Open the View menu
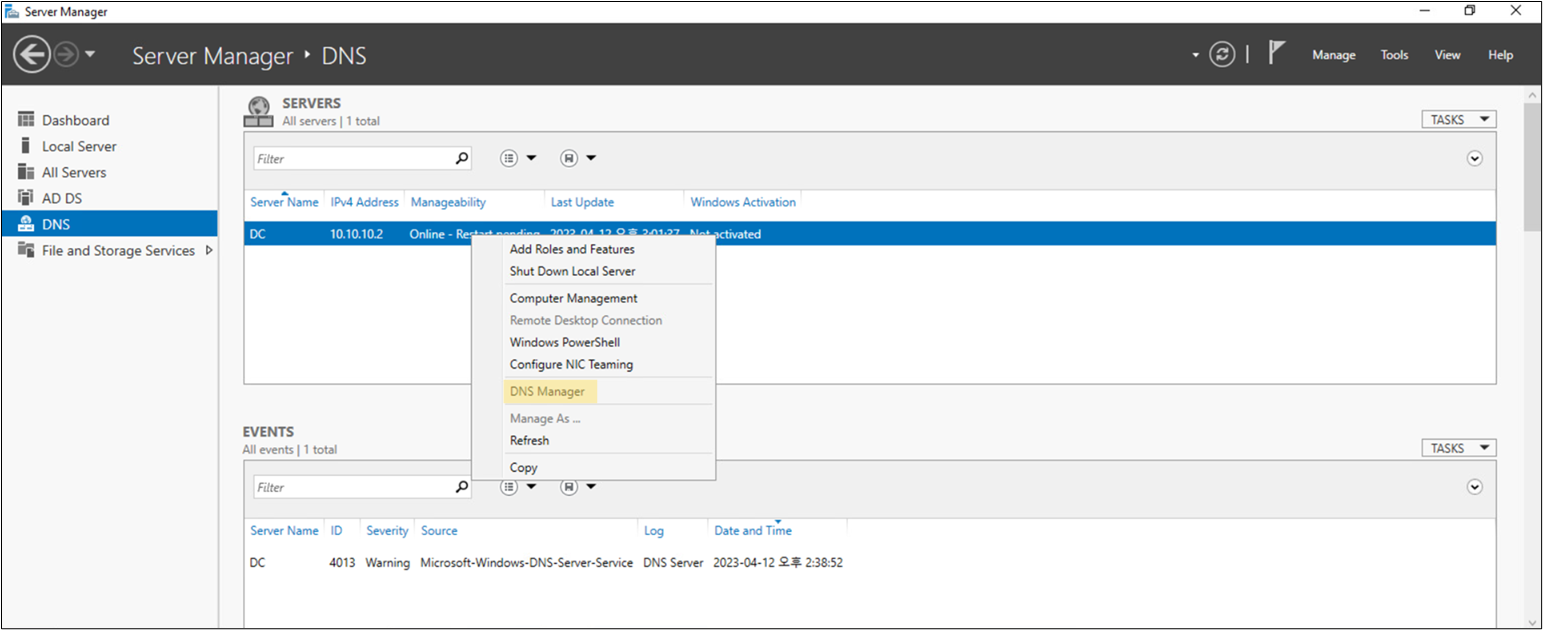Viewport: 1543px width, 630px height. (x=1447, y=55)
